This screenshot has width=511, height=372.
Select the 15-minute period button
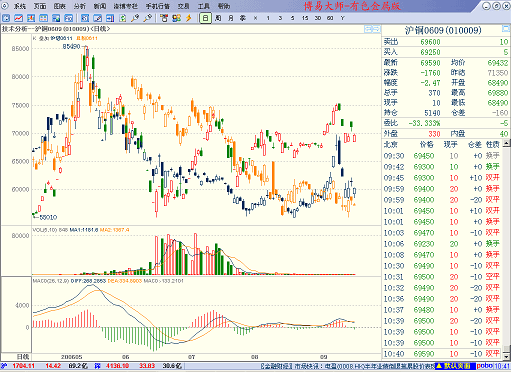coord(305,18)
